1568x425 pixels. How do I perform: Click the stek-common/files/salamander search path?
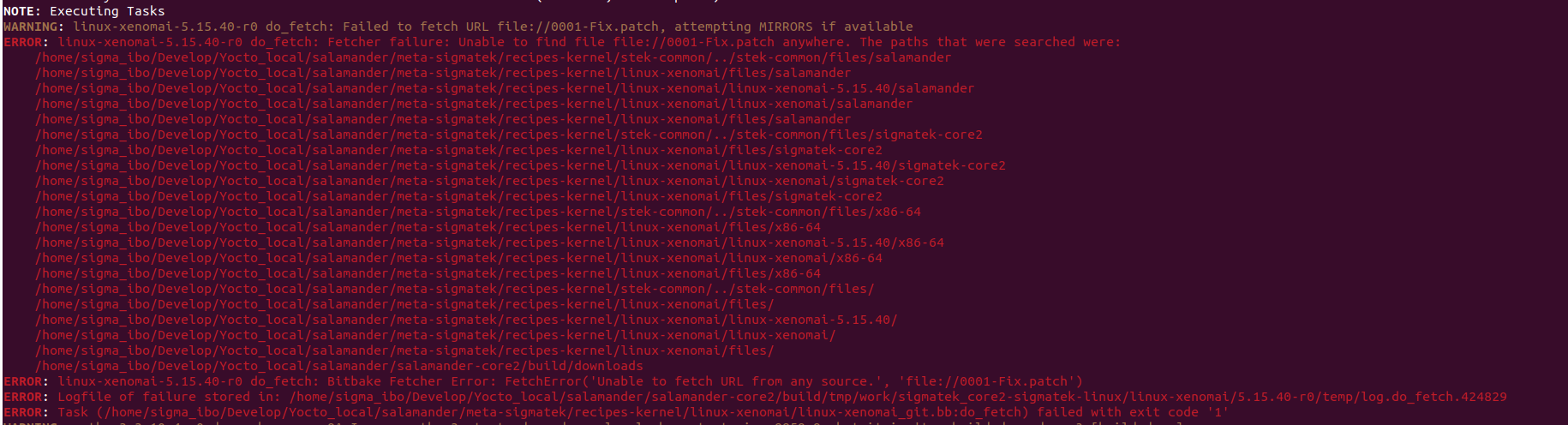493,57
